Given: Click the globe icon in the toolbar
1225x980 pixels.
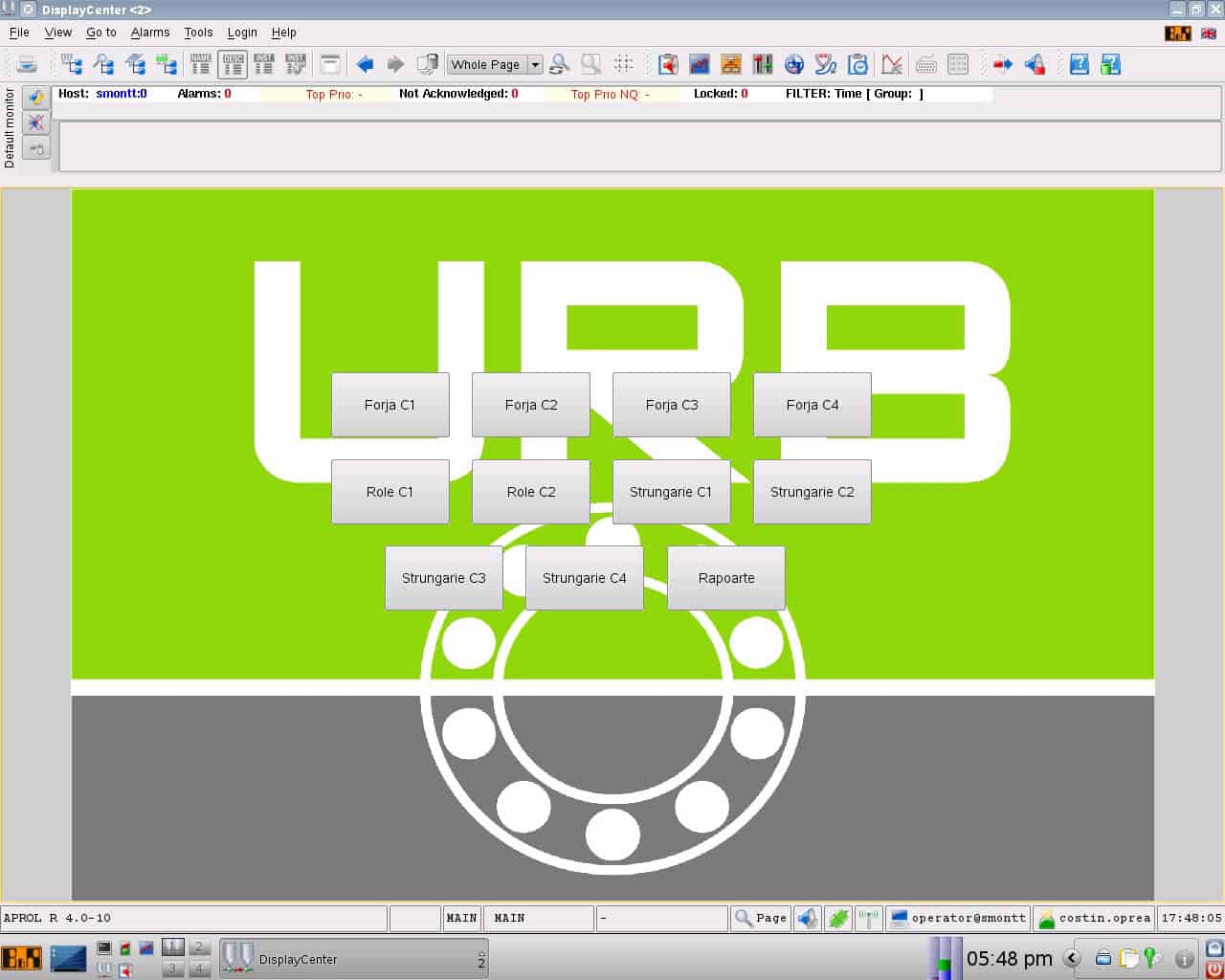Looking at the screenshot, I should (x=793, y=64).
